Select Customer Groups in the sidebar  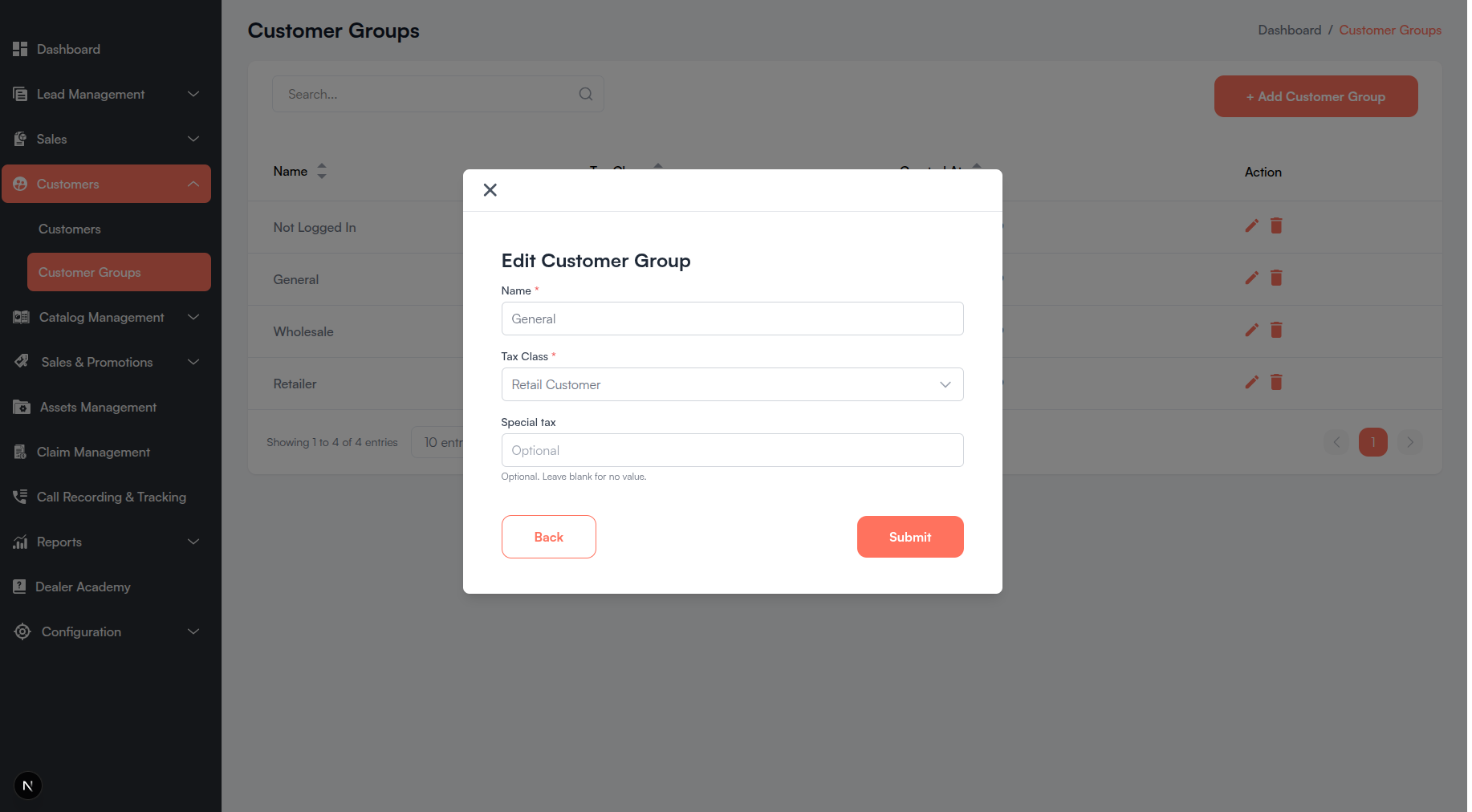pyautogui.click(x=119, y=272)
